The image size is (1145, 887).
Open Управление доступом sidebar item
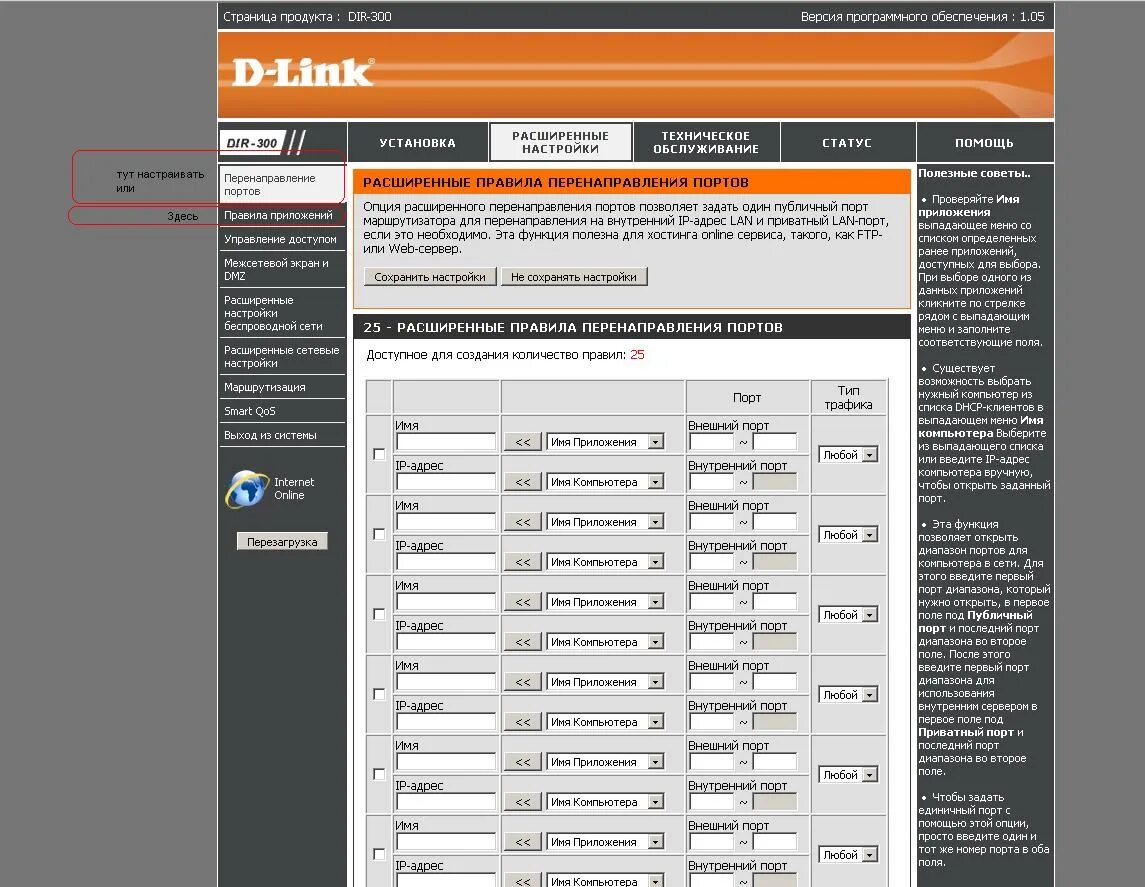tap(282, 239)
